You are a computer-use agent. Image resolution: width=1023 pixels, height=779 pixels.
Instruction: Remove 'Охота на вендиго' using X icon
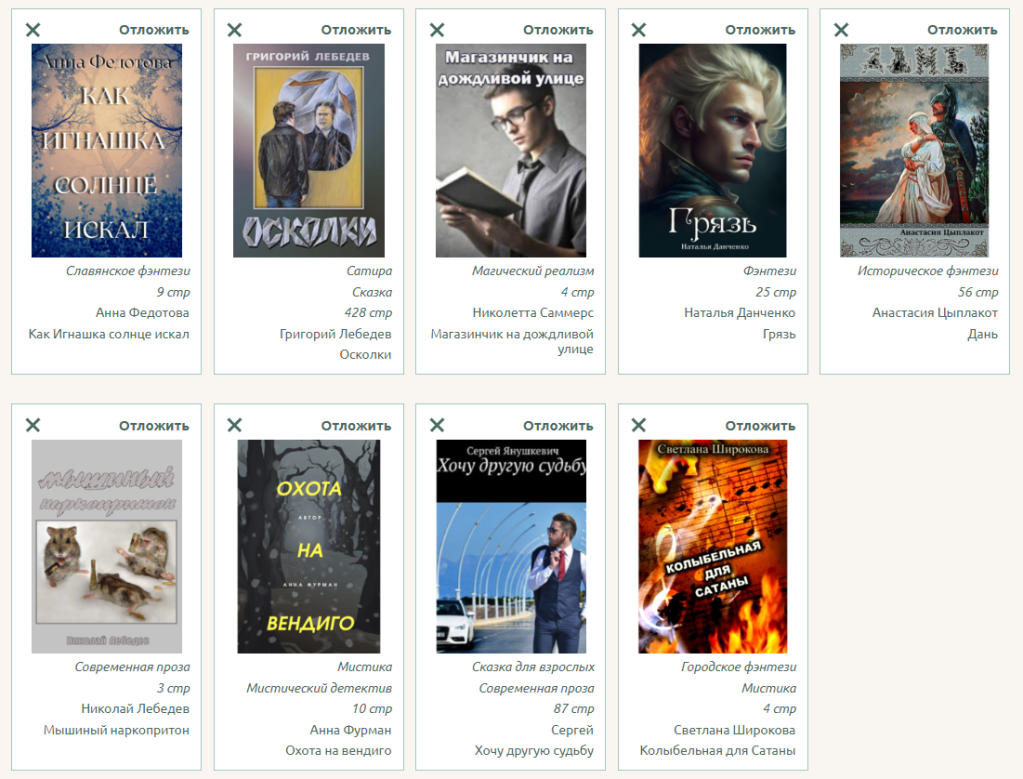pos(235,425)
